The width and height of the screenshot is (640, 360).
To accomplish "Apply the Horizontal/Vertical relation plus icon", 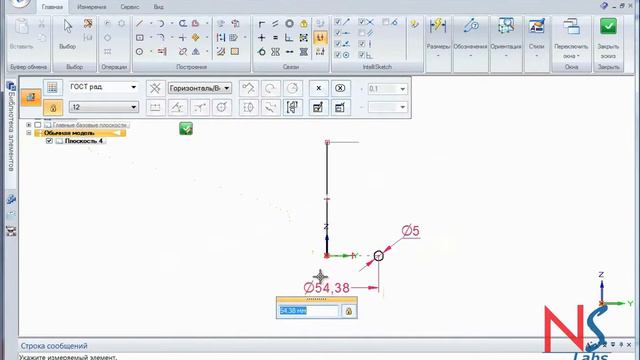I will 262,38.
